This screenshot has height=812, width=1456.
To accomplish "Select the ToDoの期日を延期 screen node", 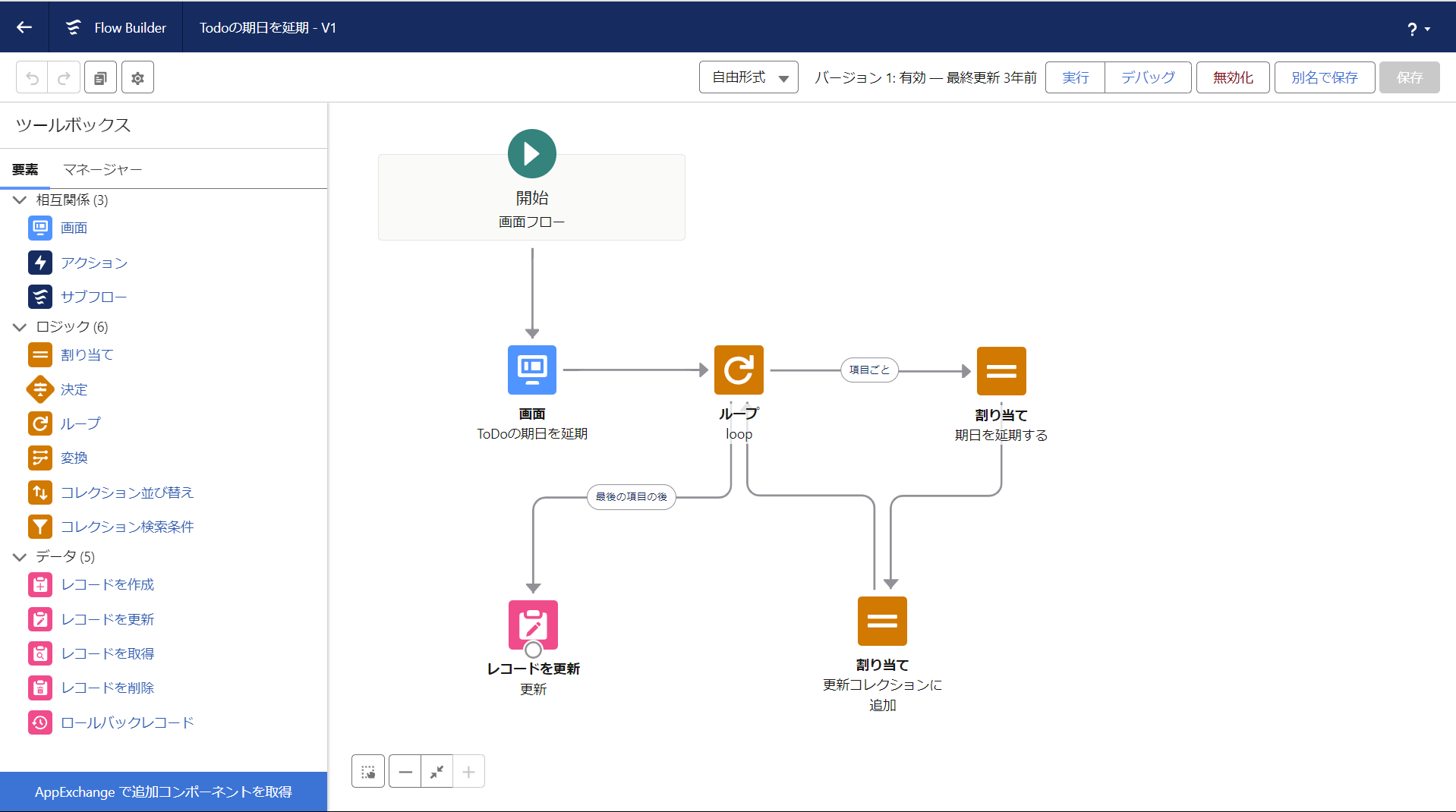I will pyautogui.click(x=532, y=370).
